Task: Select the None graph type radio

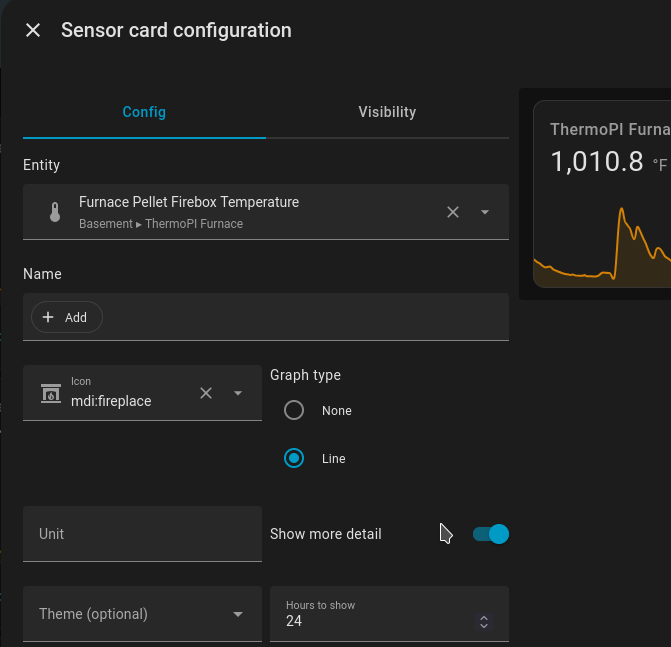Action: [294, 410]
